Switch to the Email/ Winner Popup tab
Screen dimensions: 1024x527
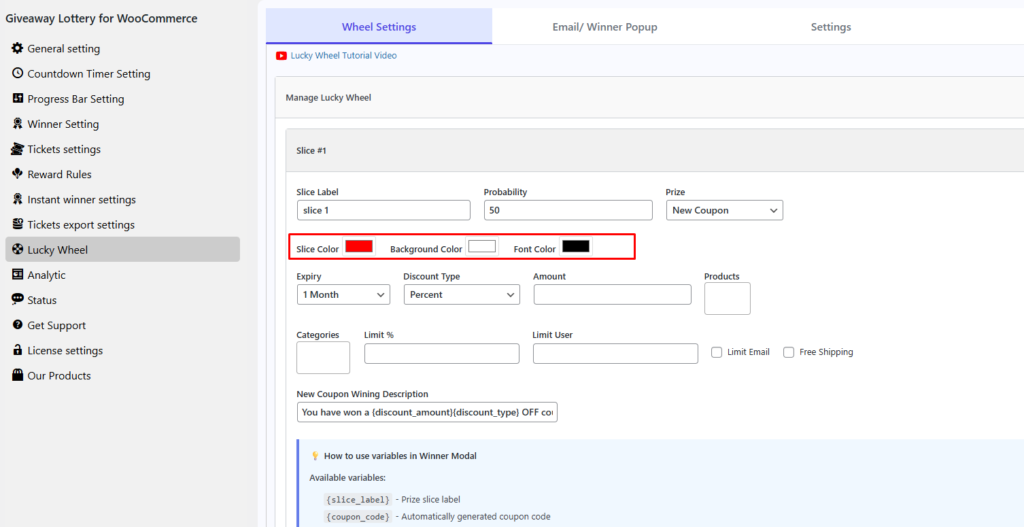click(605, 27)
